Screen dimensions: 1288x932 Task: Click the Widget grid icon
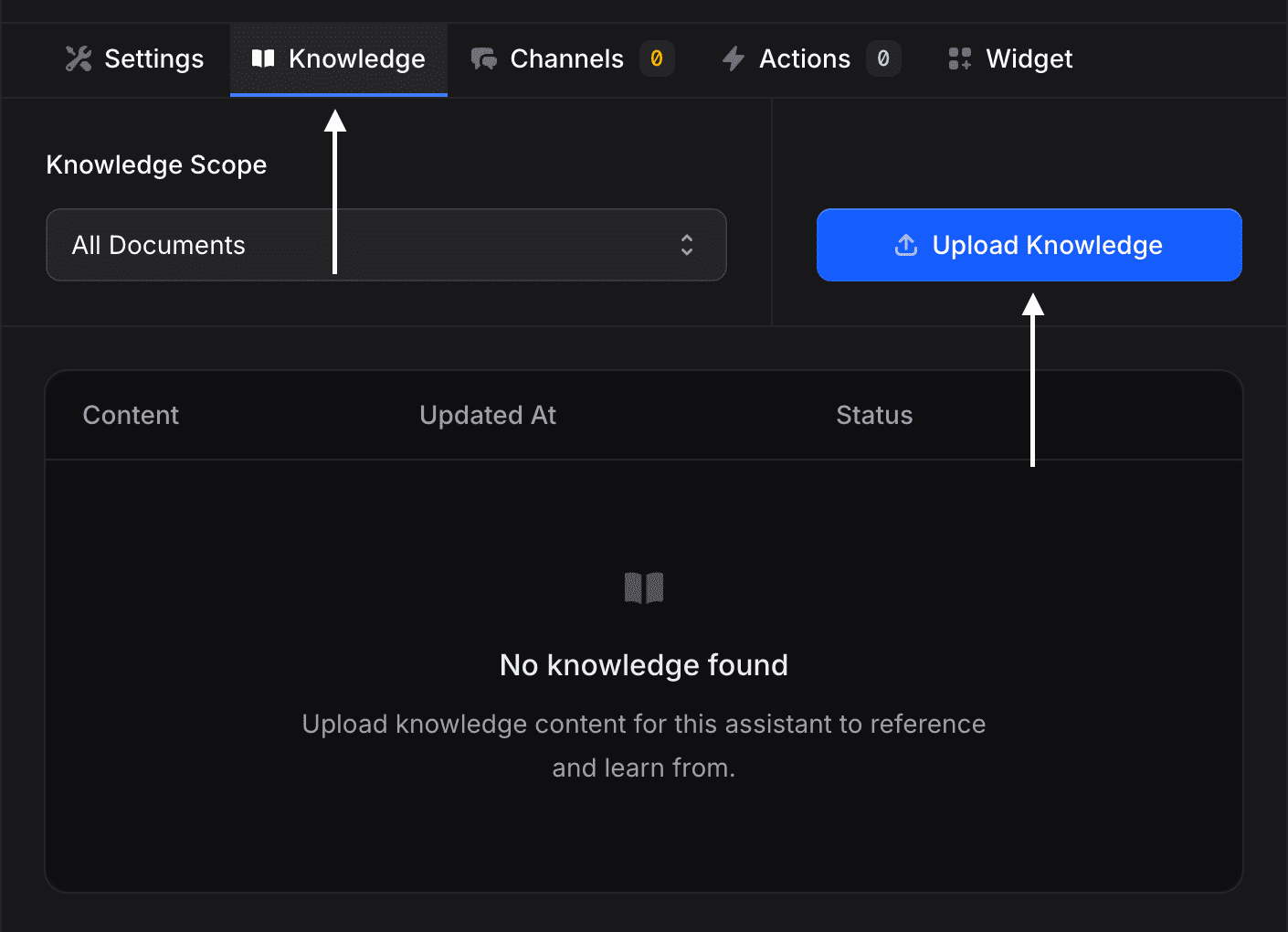coord(960,58)
